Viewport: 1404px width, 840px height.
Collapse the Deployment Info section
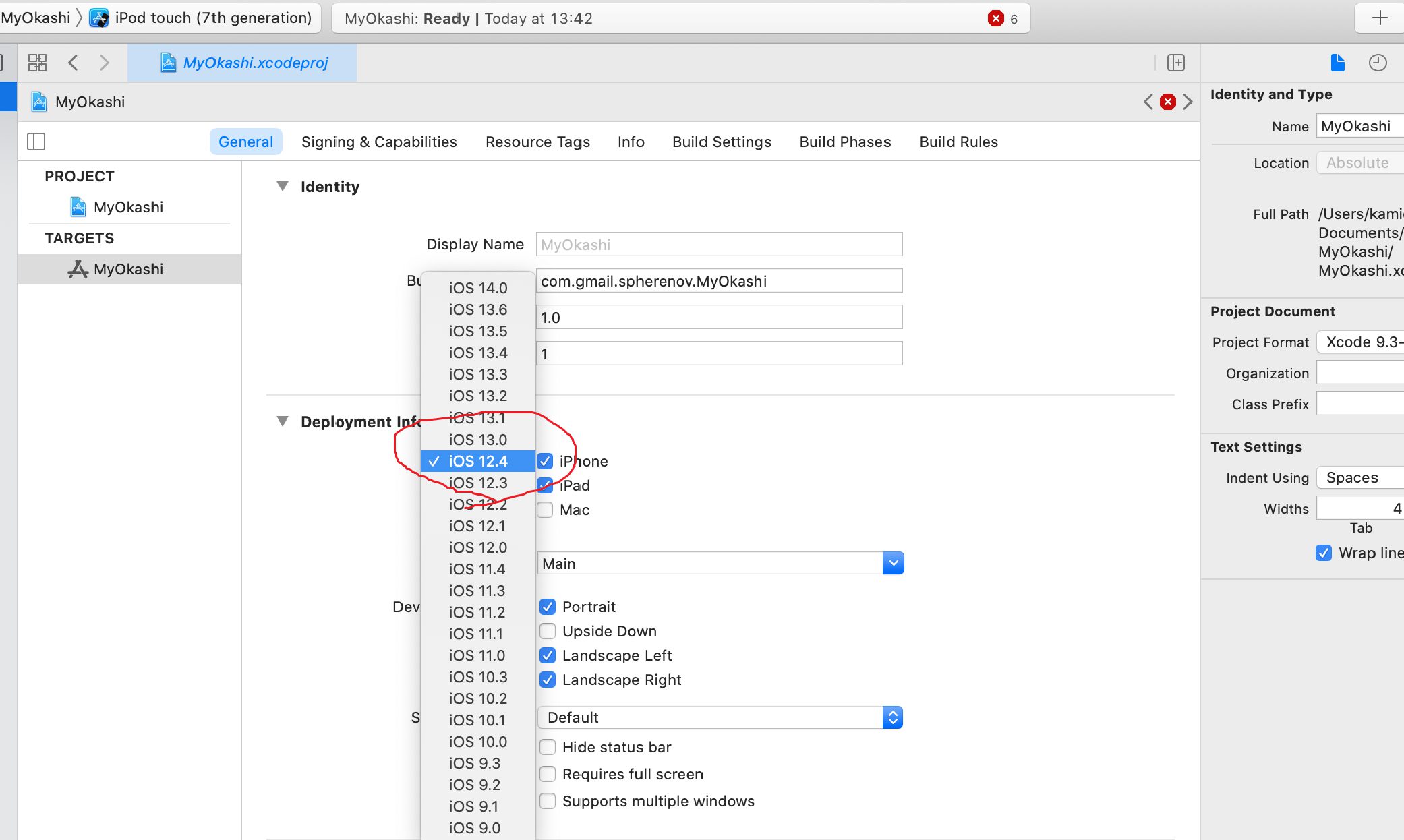point(283,421)
